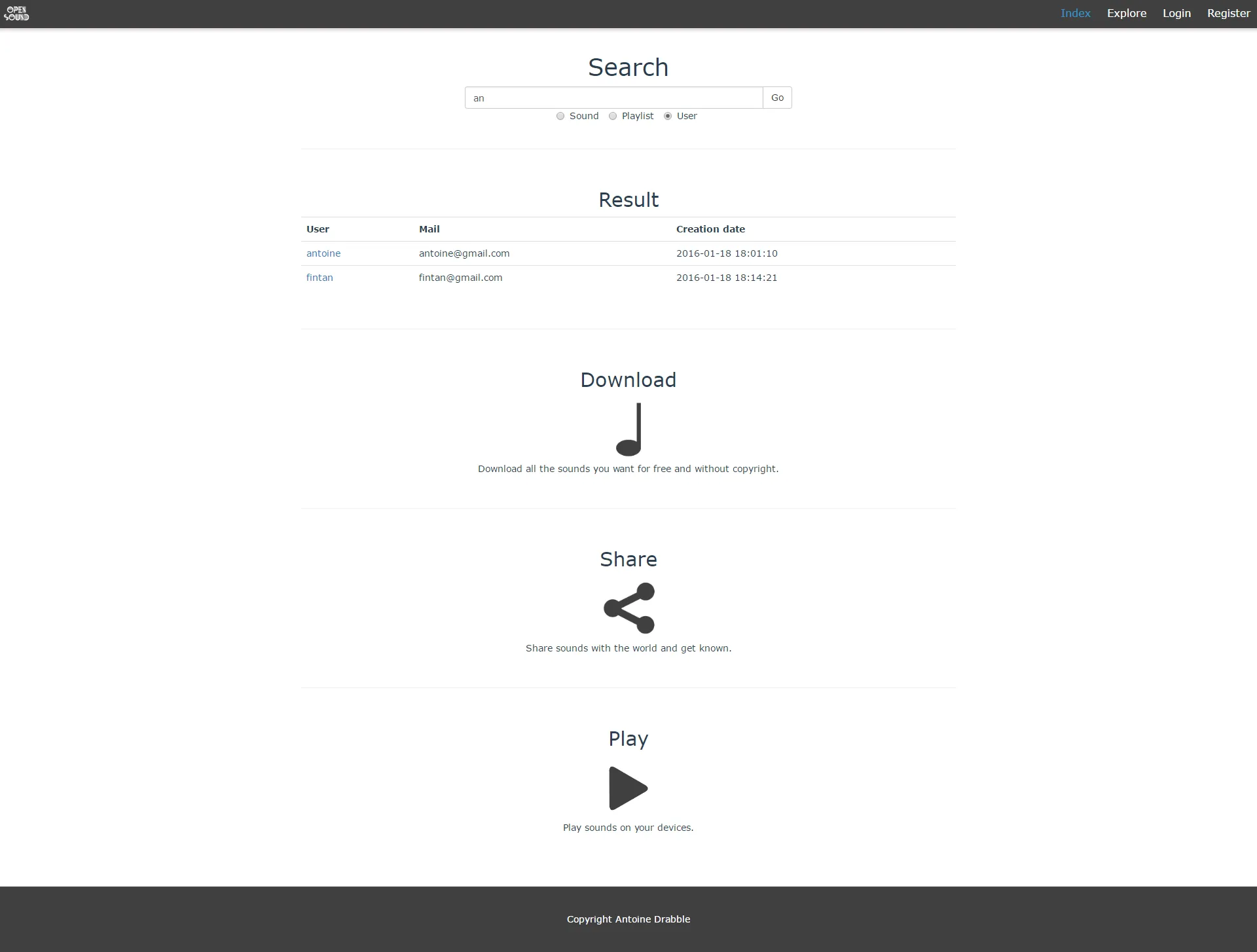1257x952 pixels.
Task: Focus the search input containing 'an'
Action: (613, 98)
